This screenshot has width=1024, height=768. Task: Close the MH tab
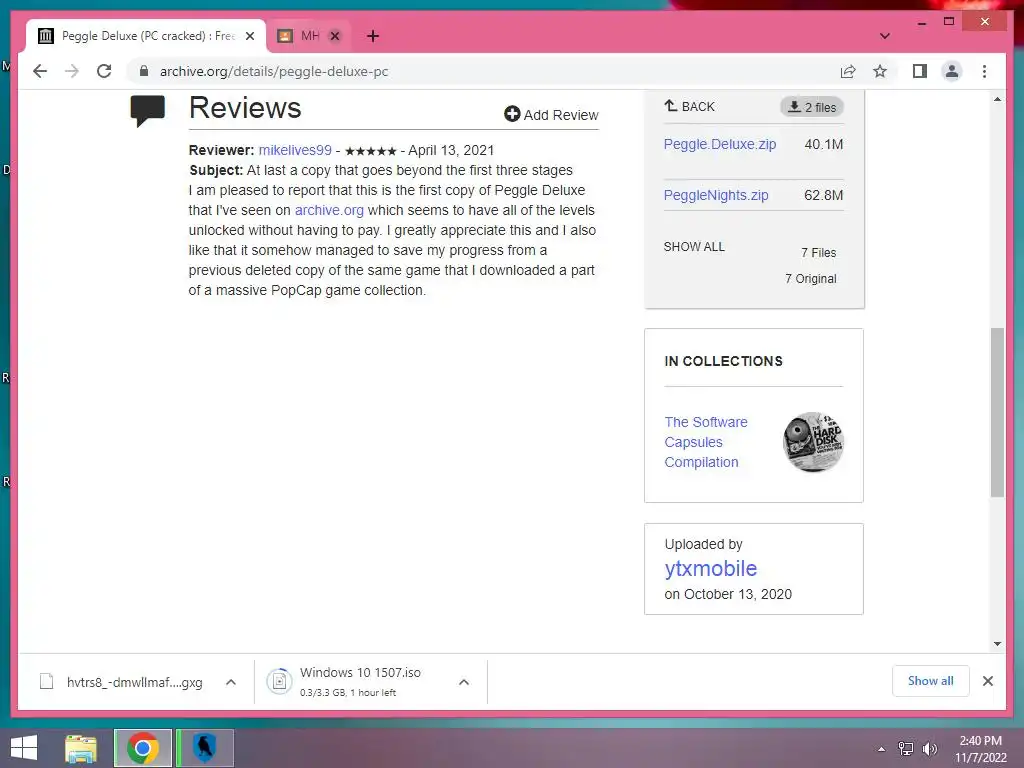pos(335,36)
